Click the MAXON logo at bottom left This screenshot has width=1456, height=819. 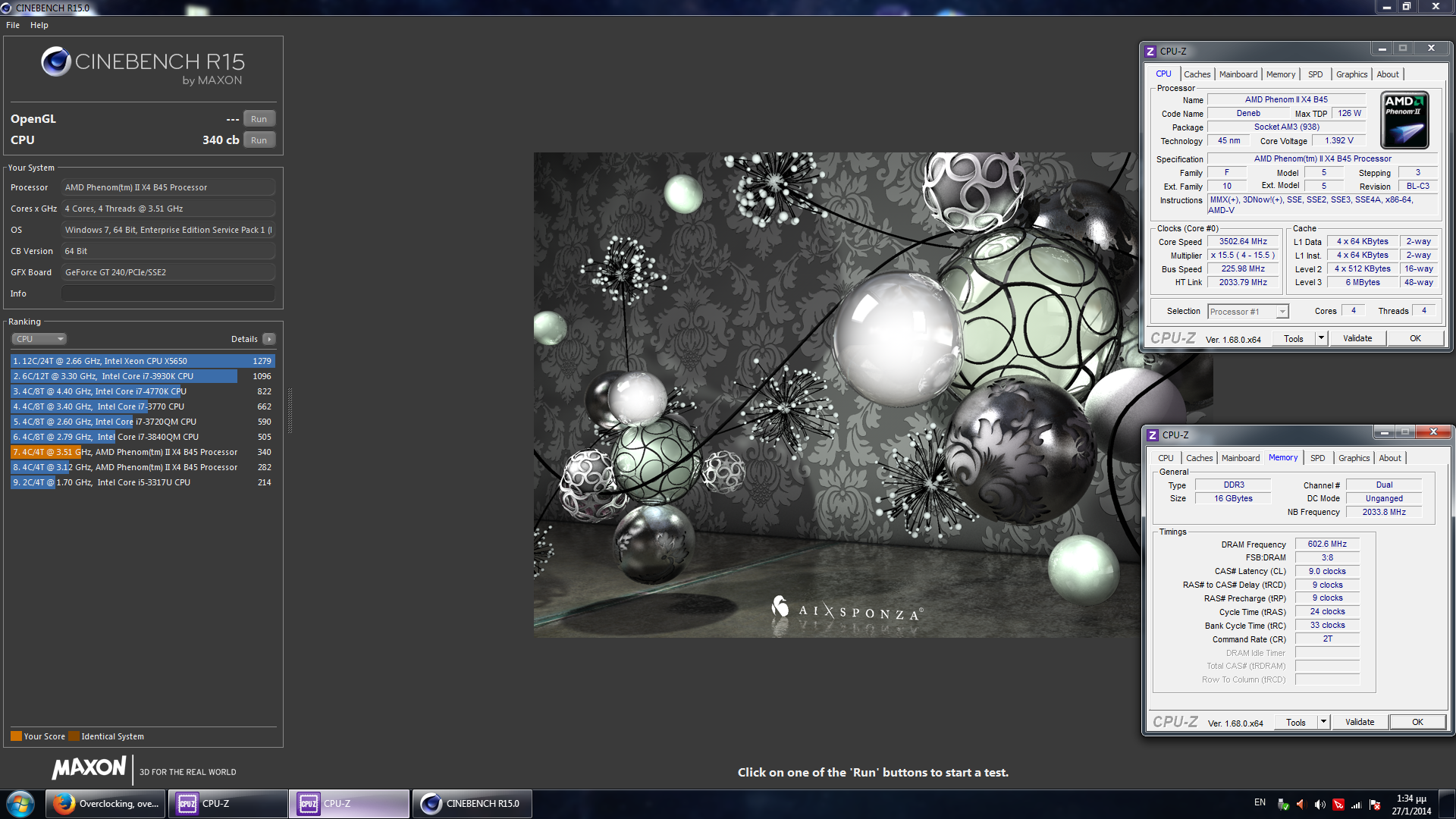(x=89, y=767)
